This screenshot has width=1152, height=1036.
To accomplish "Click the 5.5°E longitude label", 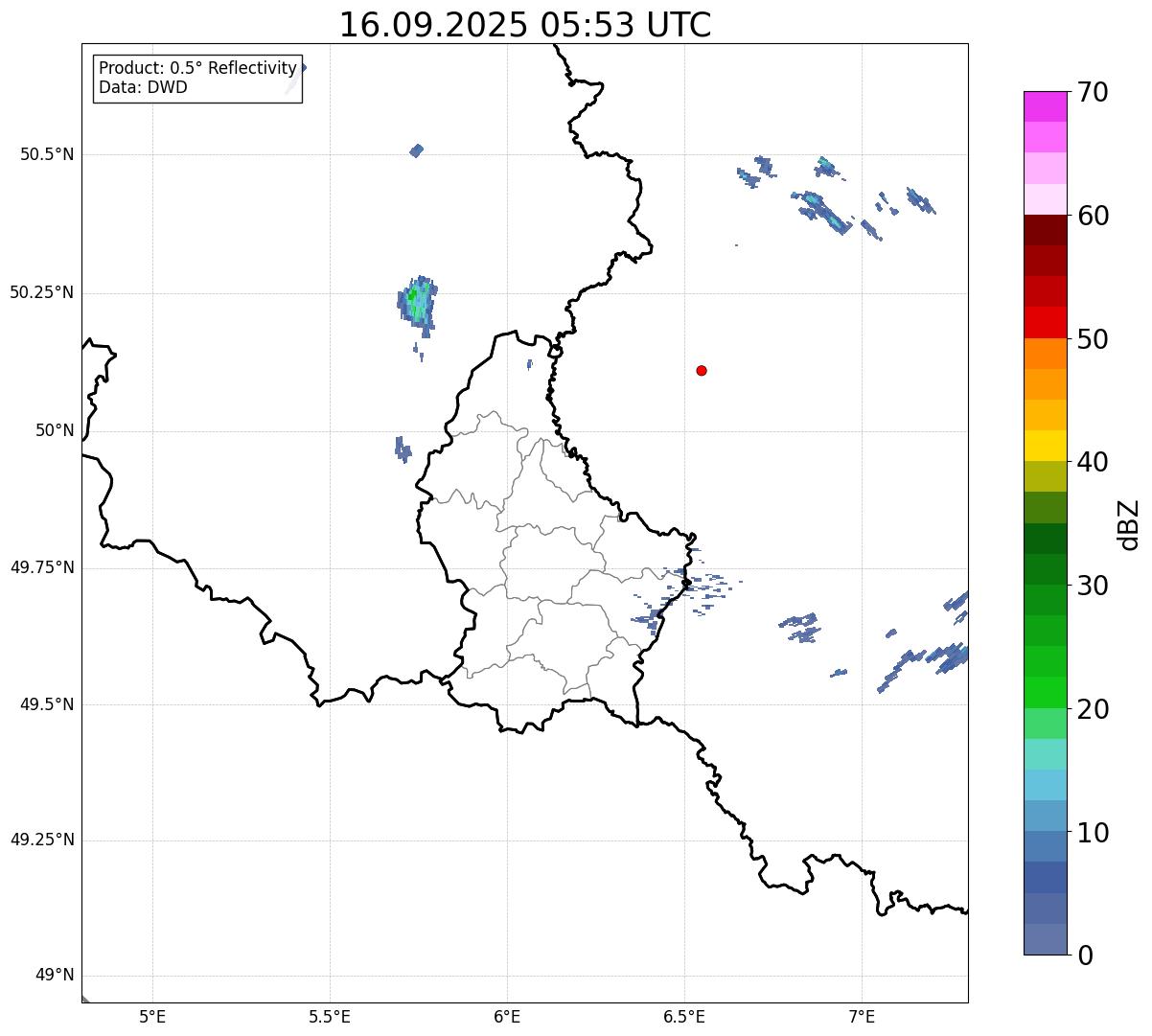I will click(330, 1016).
